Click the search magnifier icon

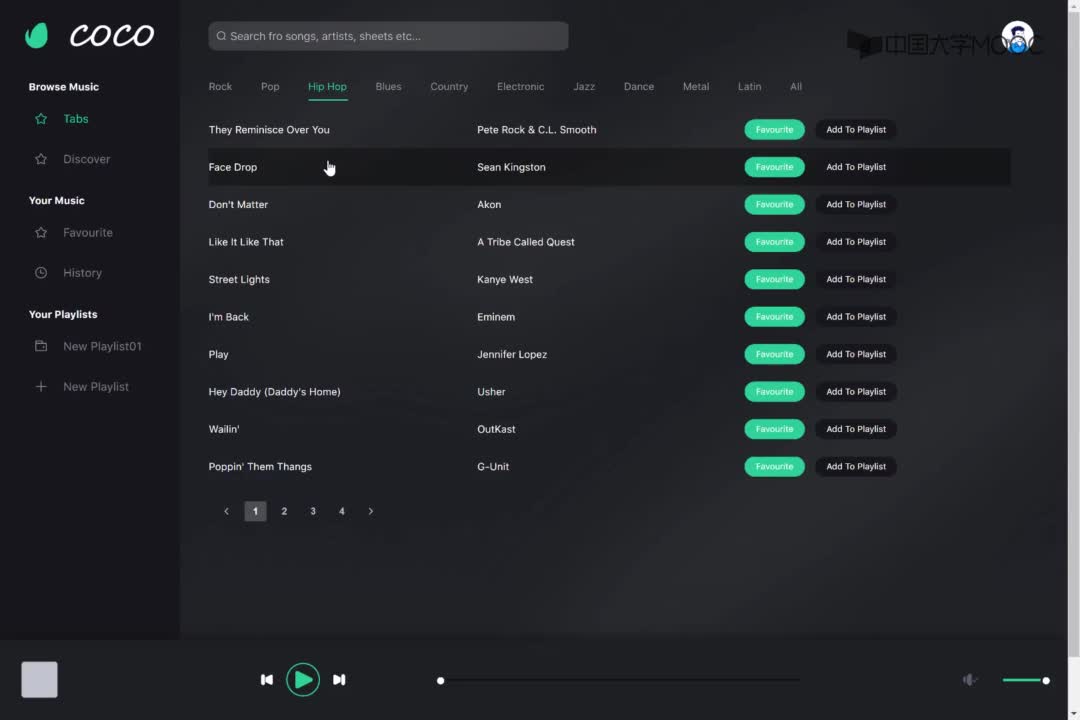(221, 36)
